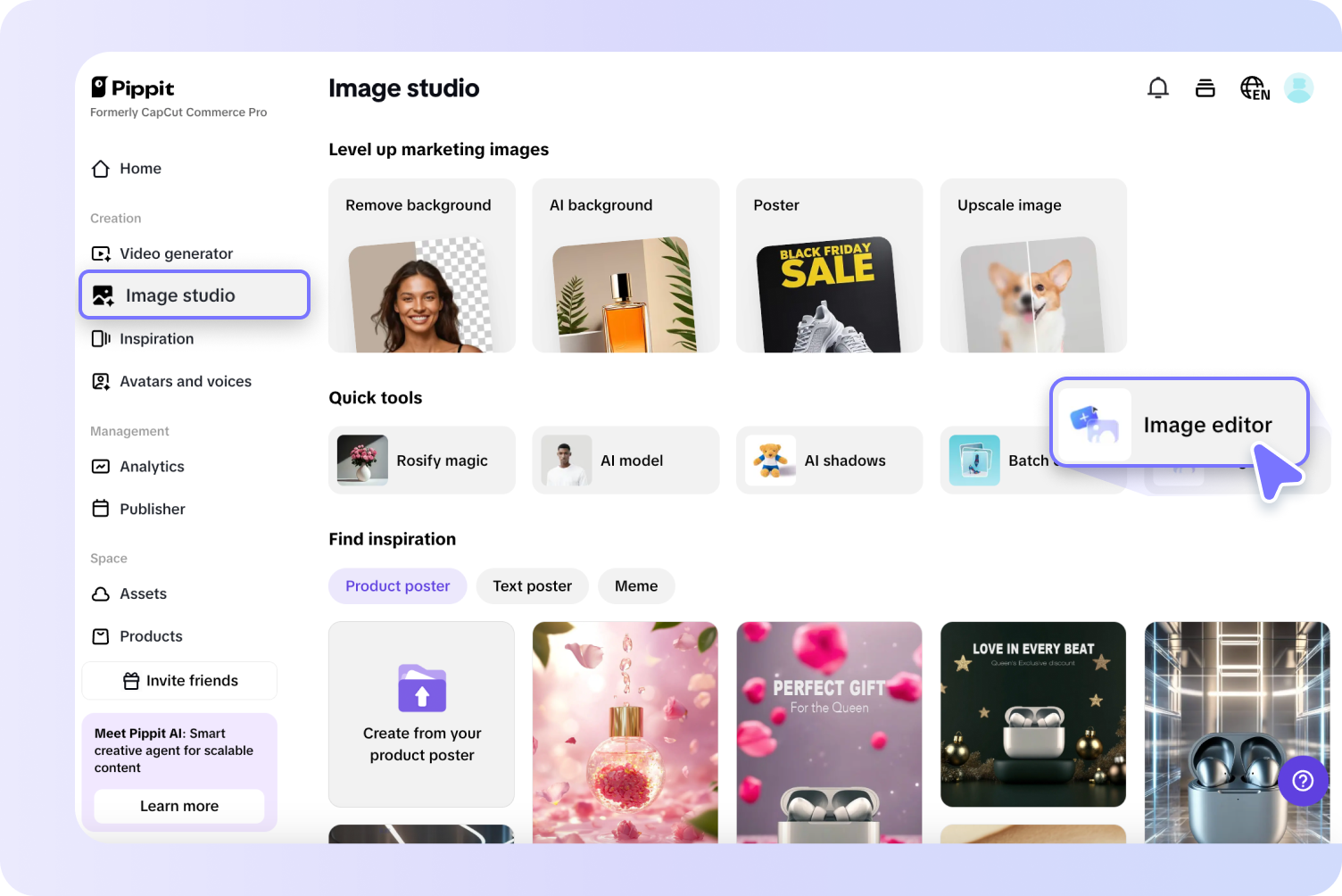Open the Remove background tool
Screen dimensions: 1342x896
pyautogui.click(x=421, y=265)
